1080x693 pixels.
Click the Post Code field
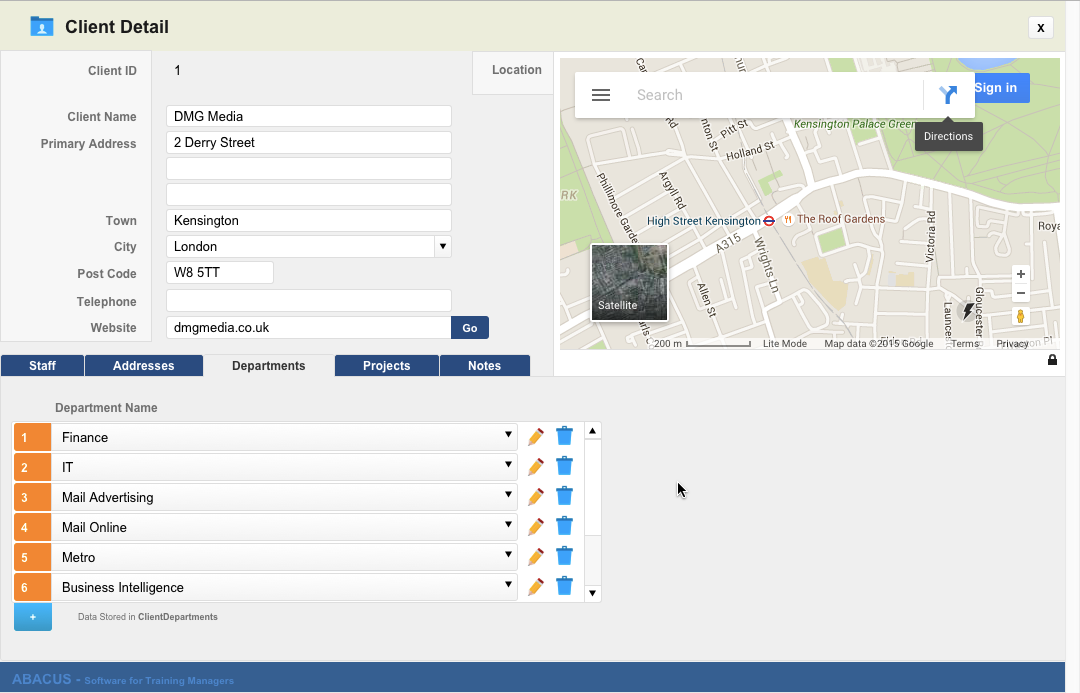click(x=220, y=273)
